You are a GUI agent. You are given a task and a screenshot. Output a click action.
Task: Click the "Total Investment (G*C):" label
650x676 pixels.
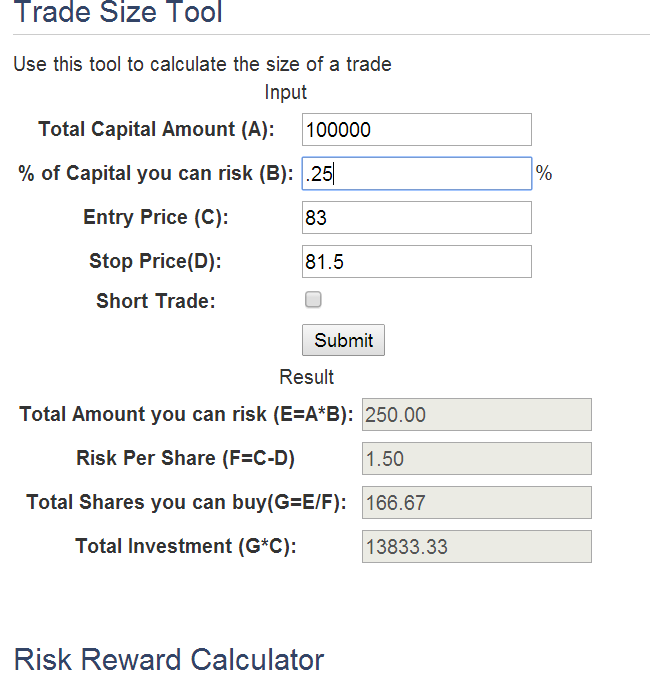(x=186, y=546)
